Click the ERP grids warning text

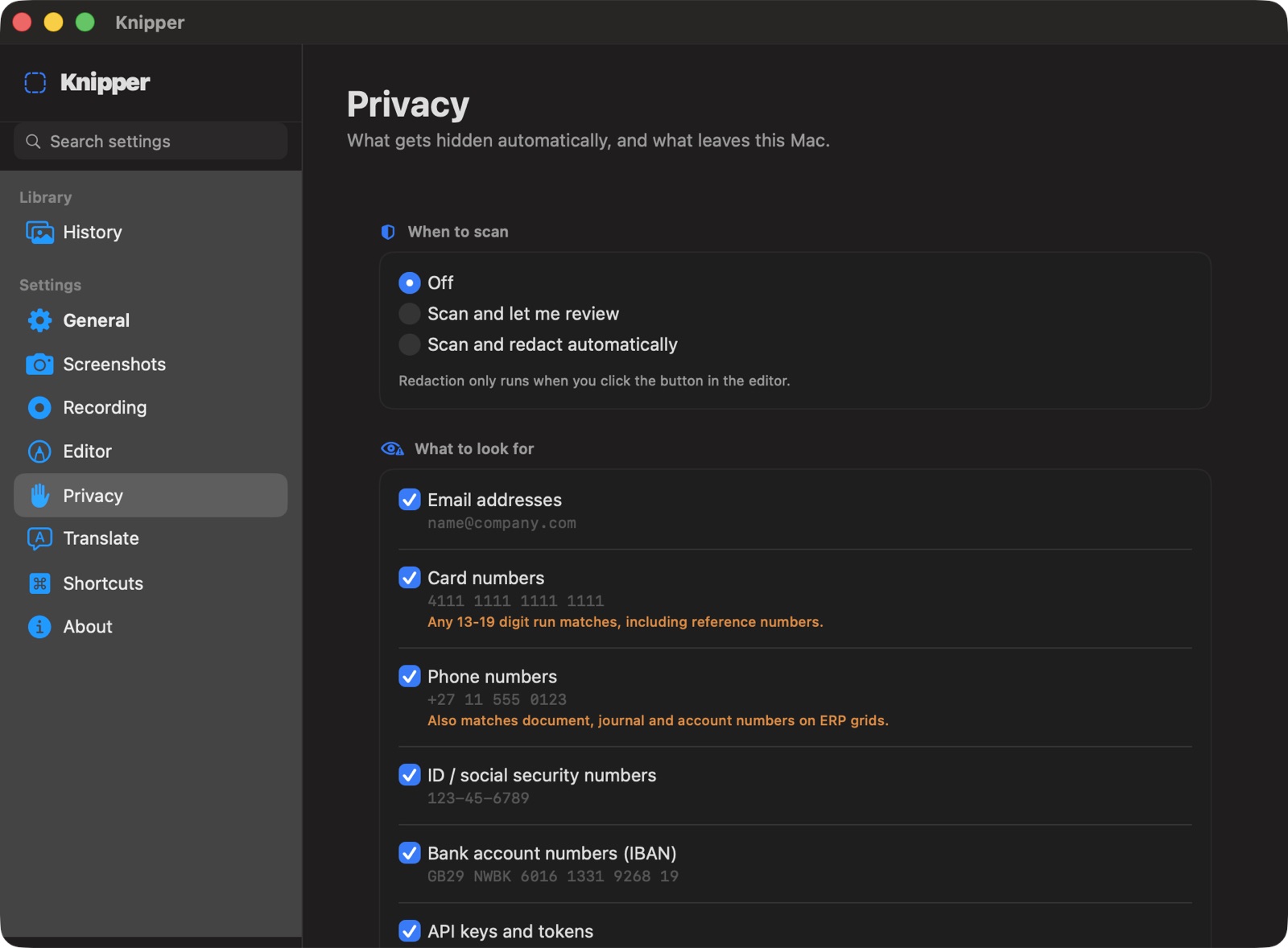pyautogui.click(x=658, y=721)
